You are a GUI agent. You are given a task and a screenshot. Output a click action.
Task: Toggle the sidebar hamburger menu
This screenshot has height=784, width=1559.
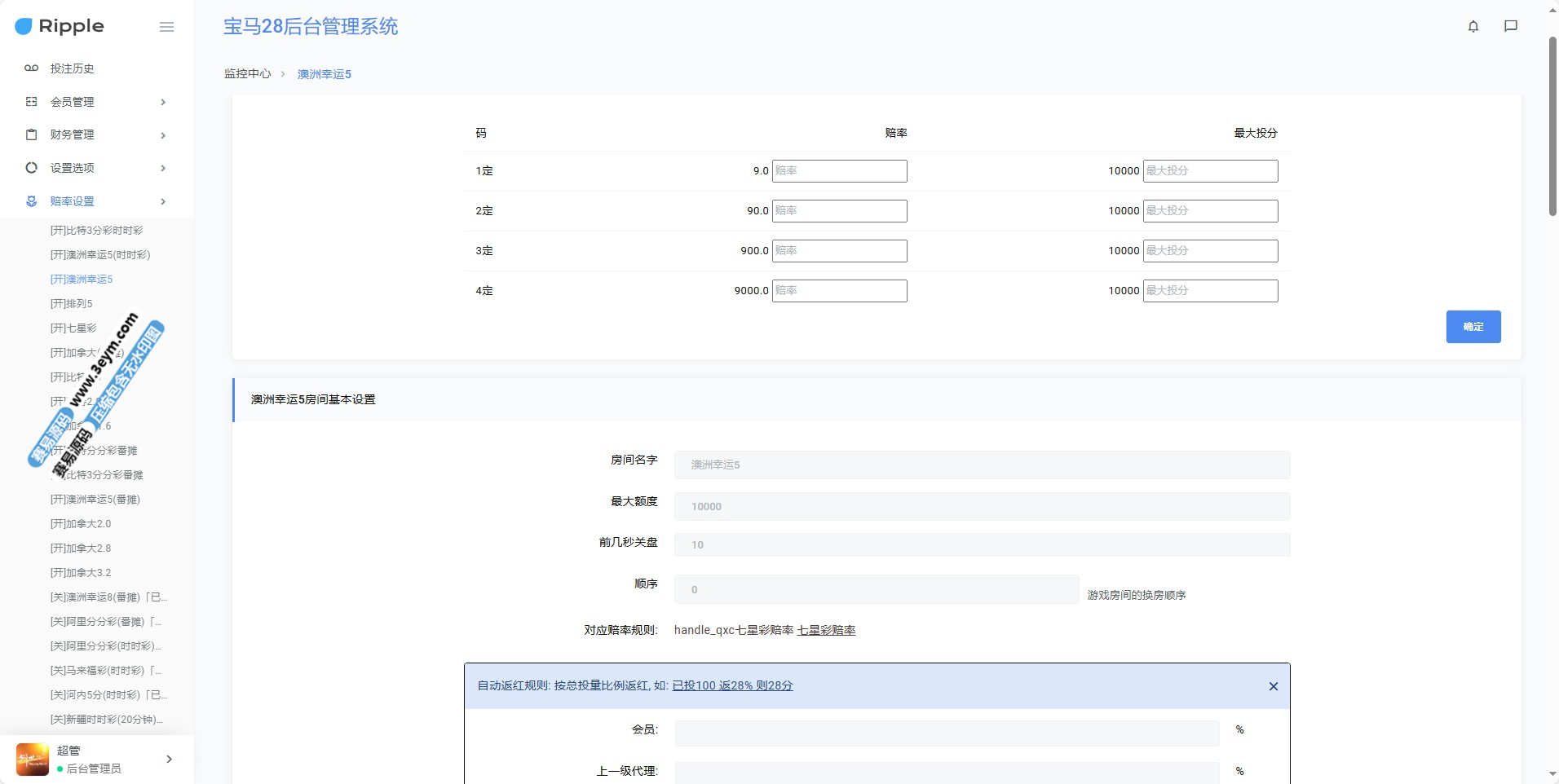coord(166,27)
